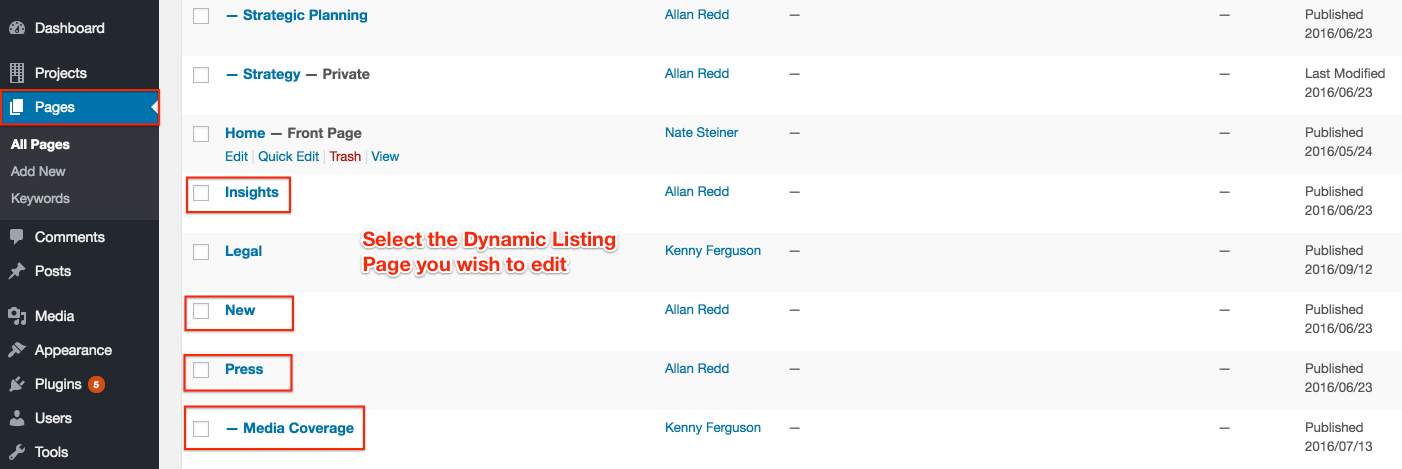1402x469 pixels.
Task: Click the Plugins update count badge
Action: tap(96, 384)
